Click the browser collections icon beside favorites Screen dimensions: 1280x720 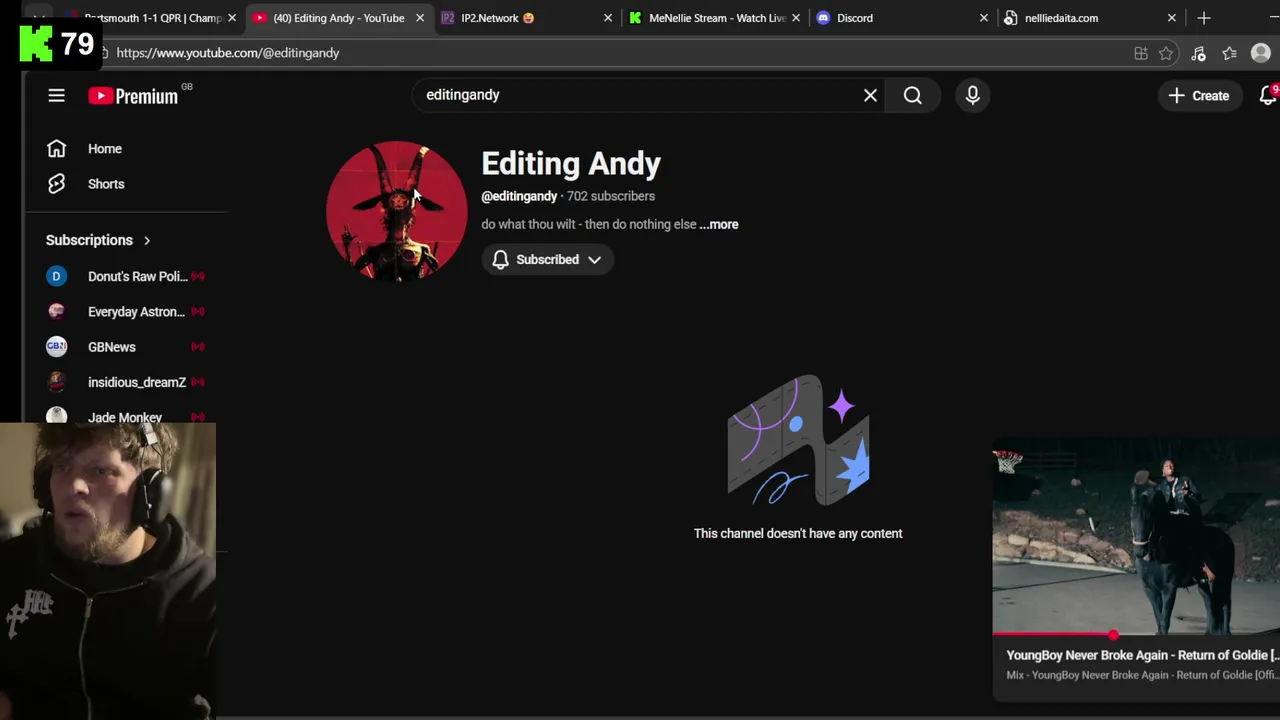(x=1198, y=53)
